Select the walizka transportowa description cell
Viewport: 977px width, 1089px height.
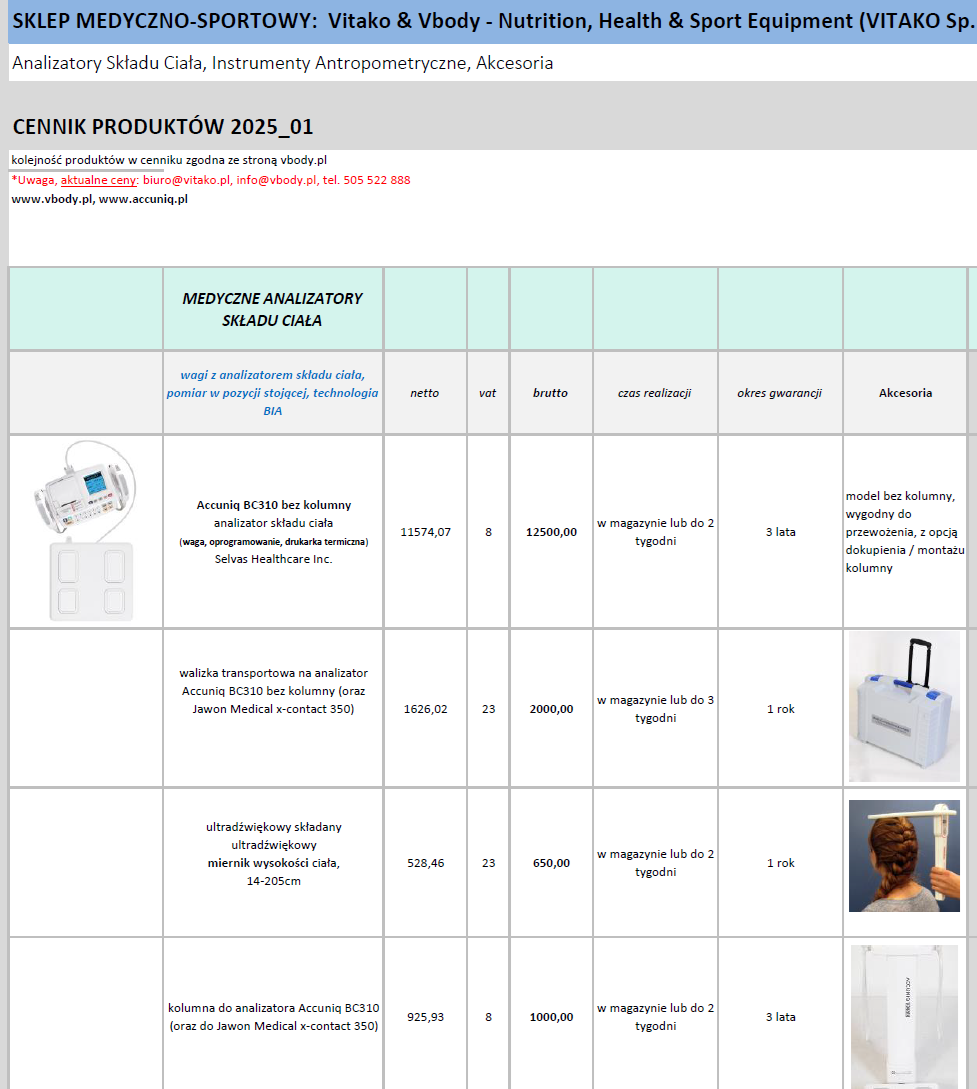(x=273, y=708)
